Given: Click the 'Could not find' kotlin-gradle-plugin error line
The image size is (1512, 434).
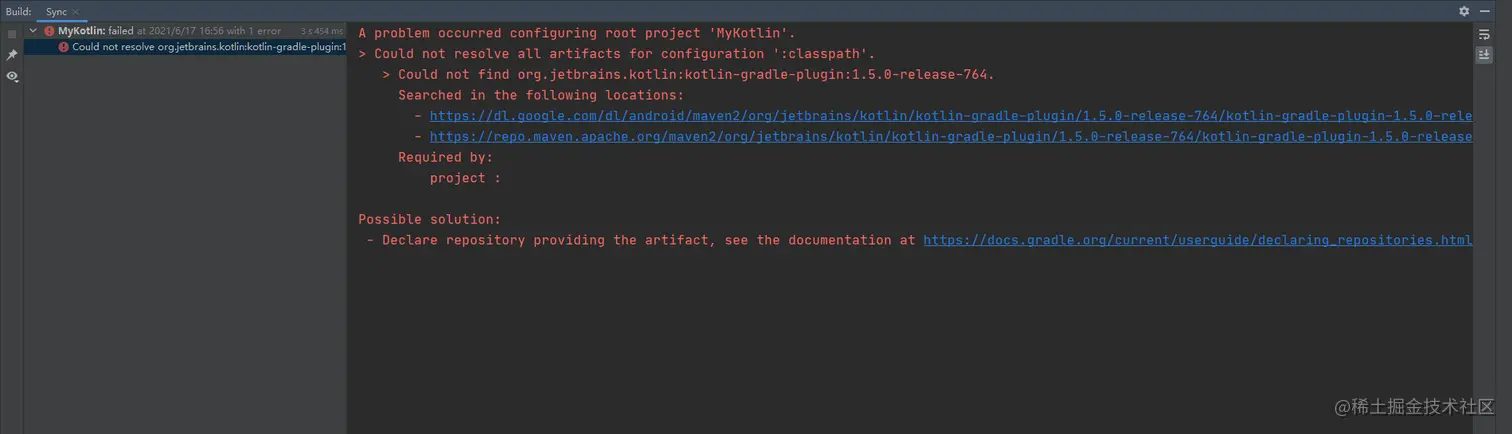Looking at the screenshot, I should [x=688, y=75].
